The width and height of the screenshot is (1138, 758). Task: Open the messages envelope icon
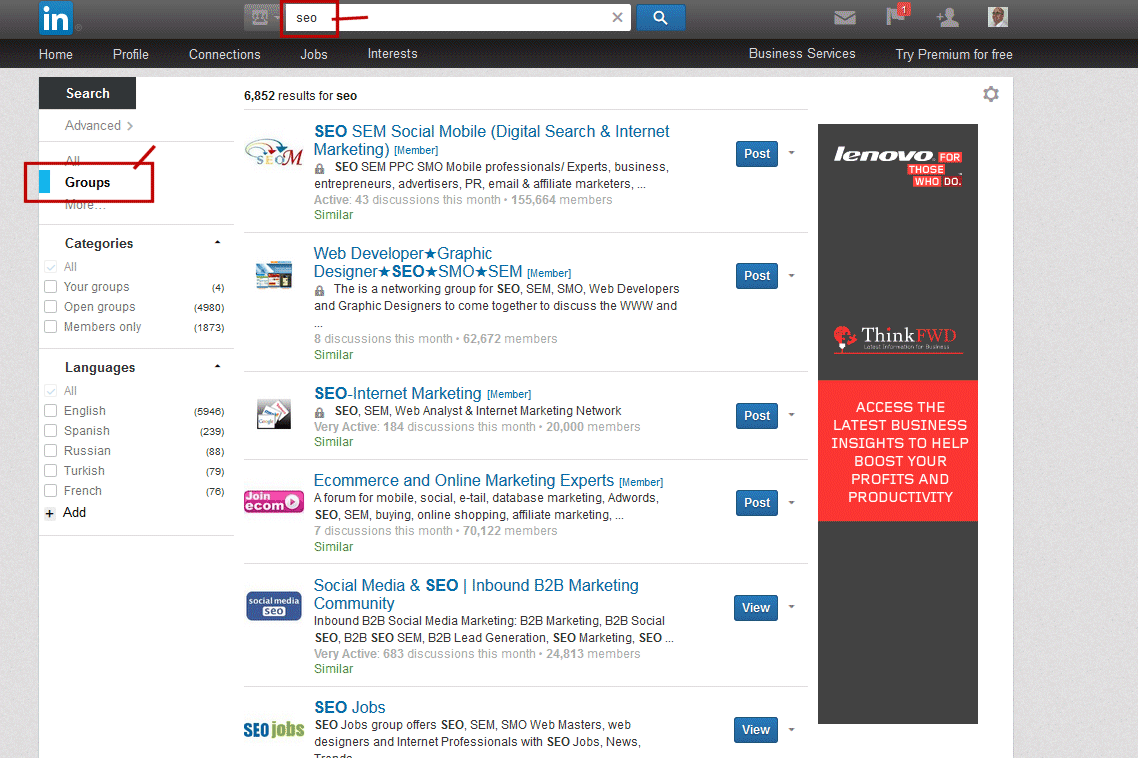click(x=845, y=17)
